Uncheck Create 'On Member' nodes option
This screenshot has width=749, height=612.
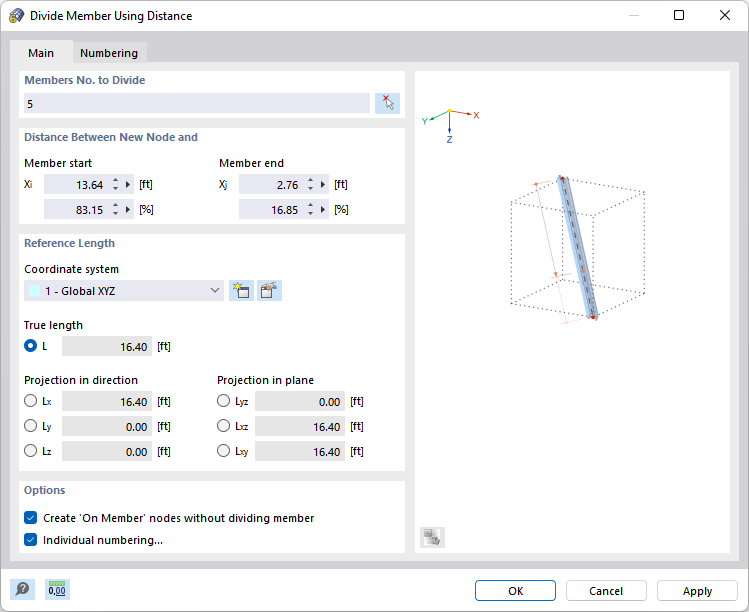(31, 518)
